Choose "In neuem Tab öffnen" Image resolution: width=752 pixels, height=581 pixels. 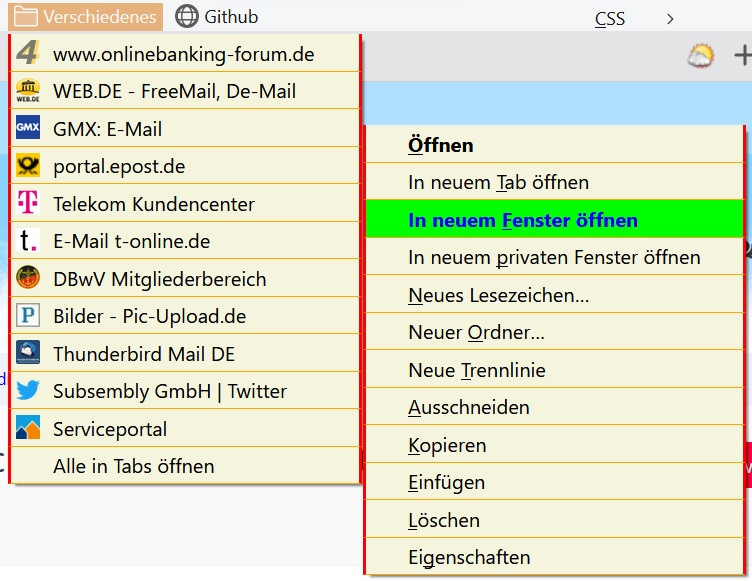pyautogui.click(x=498, y=183)
